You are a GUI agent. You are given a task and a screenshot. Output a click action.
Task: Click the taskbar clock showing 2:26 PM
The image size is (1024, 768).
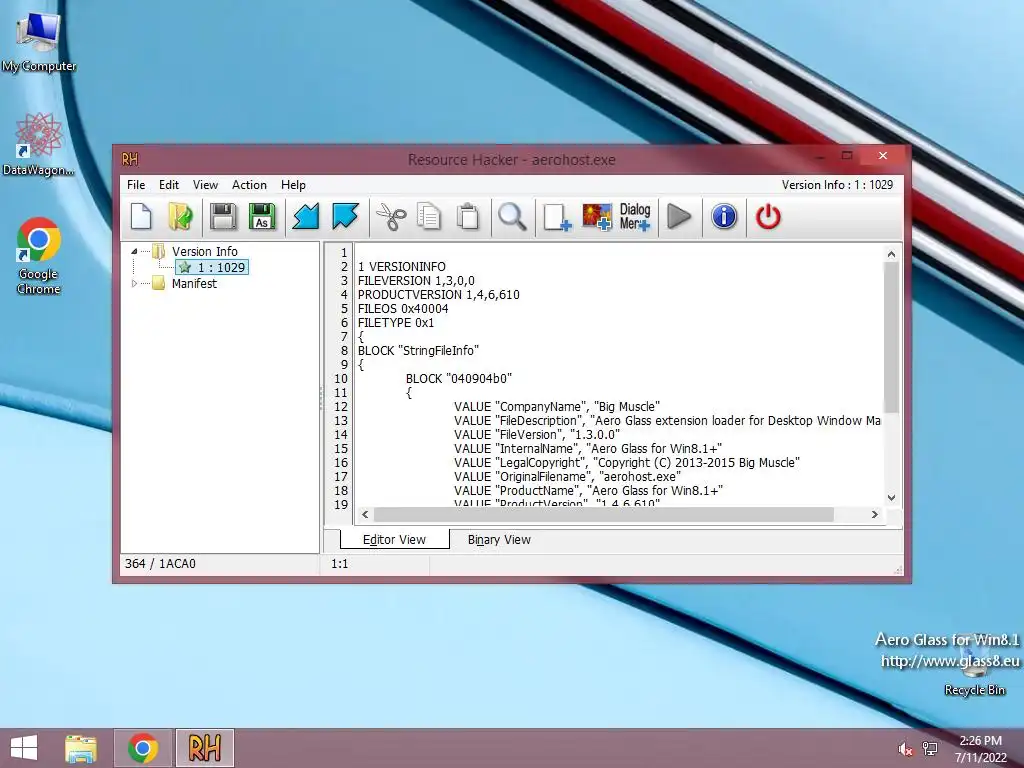coord(980,749)
